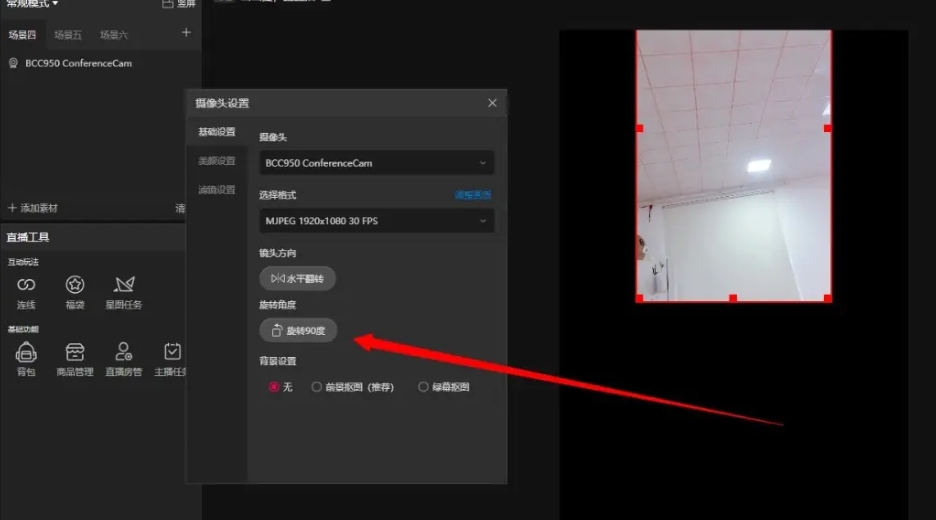Viewport: 936px width, 520px height.
Task: Click the 水平翻转 horizontal flip button
Action: (x=297, y=278)
